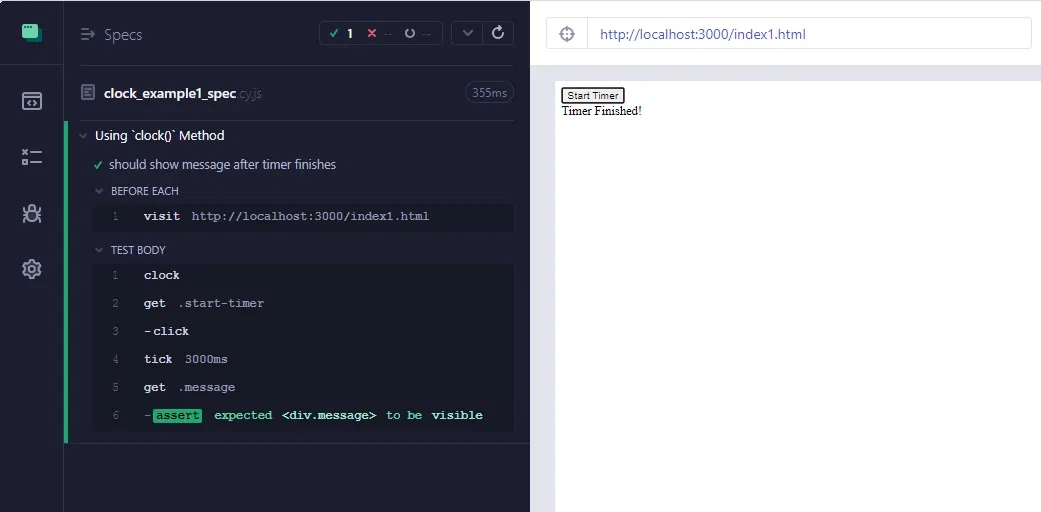1041x512 pixels.
Task: Click the selector playground crosshair icon
Action: [567, 34]
